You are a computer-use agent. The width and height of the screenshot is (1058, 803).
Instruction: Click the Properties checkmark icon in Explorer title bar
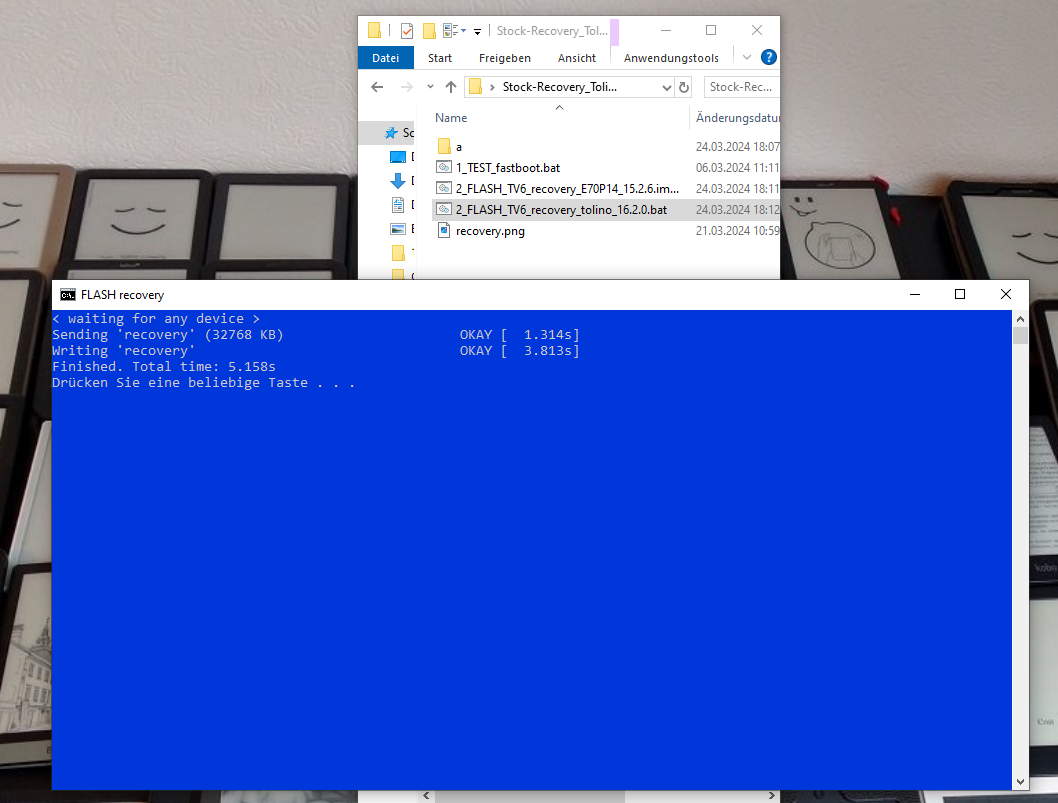406,30
